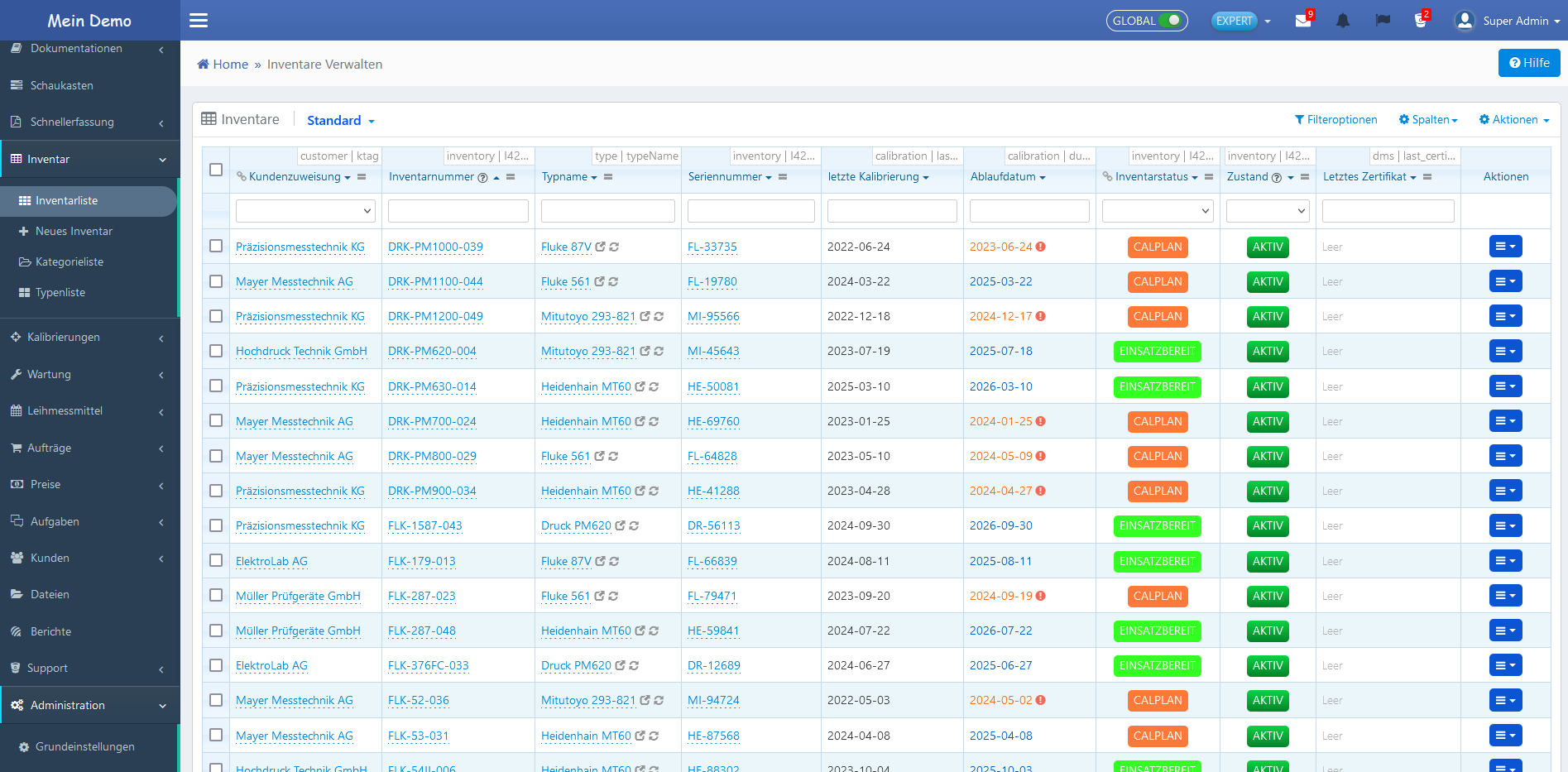
Task: Click refresh icon beside Druck PM620
Action: point(634,526)
